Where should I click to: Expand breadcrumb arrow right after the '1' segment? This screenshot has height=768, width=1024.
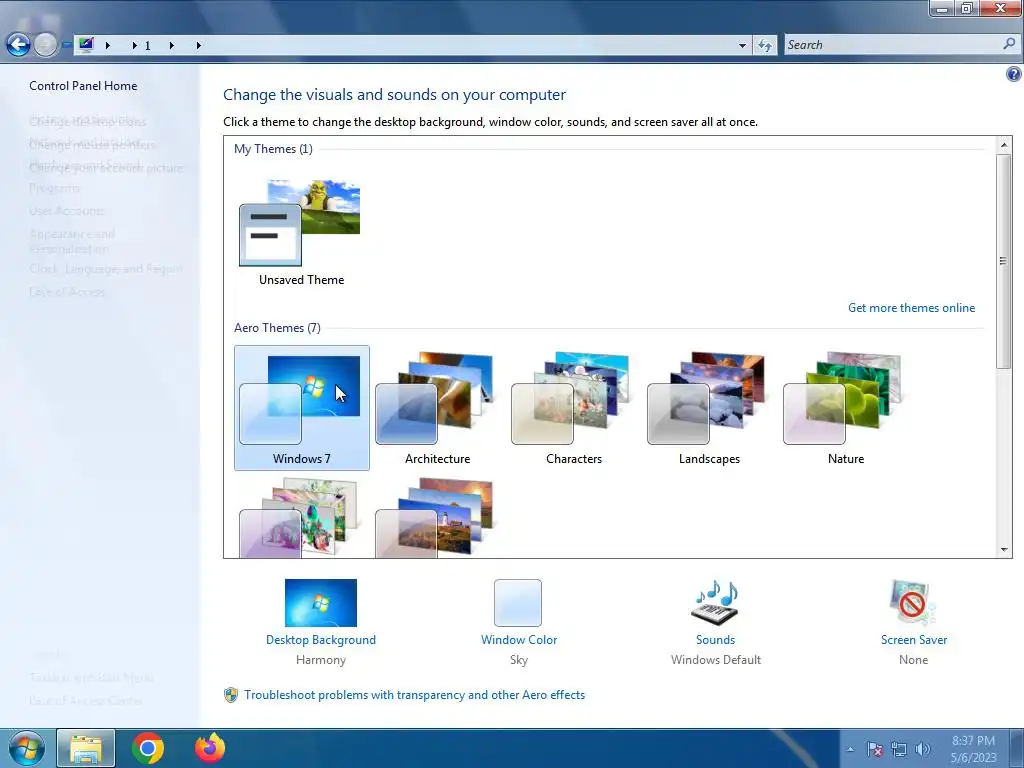click(172, 45)
